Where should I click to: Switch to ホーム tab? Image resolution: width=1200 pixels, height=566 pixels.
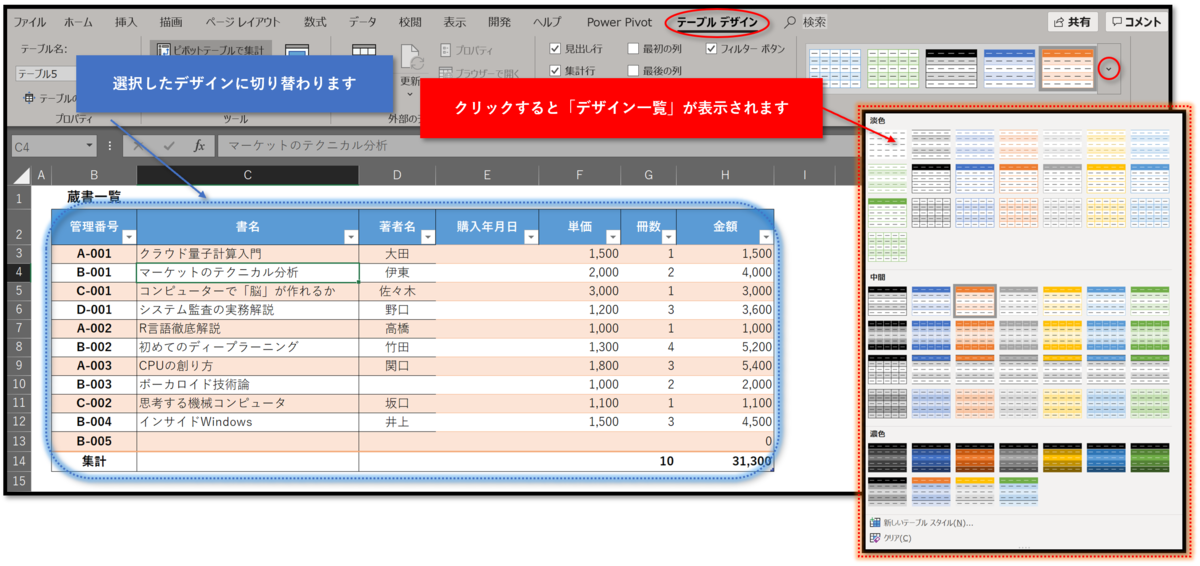click(78, 22)
